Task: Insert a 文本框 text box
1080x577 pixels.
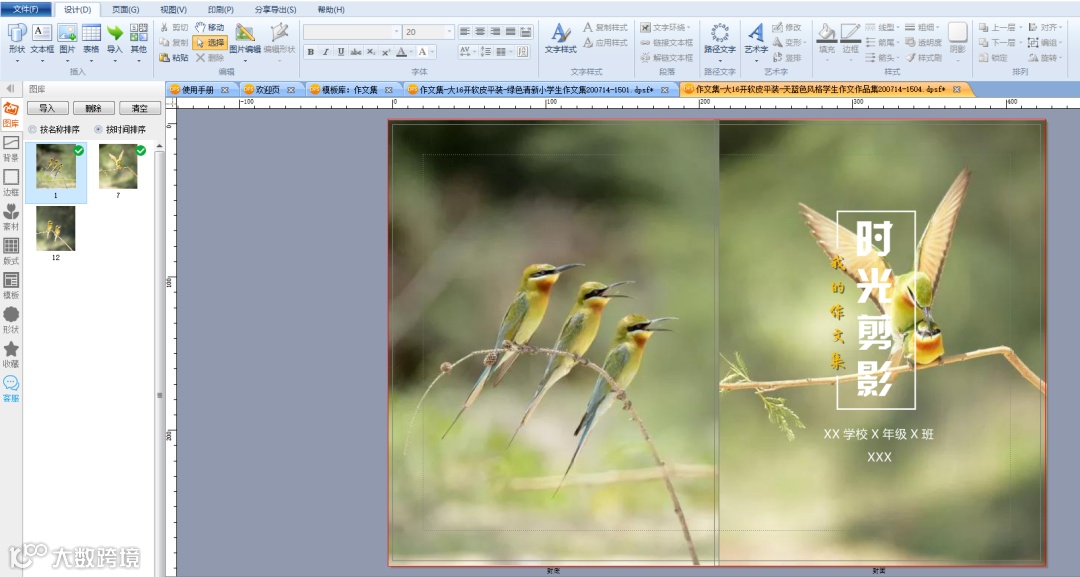Action: click(42, 39)
